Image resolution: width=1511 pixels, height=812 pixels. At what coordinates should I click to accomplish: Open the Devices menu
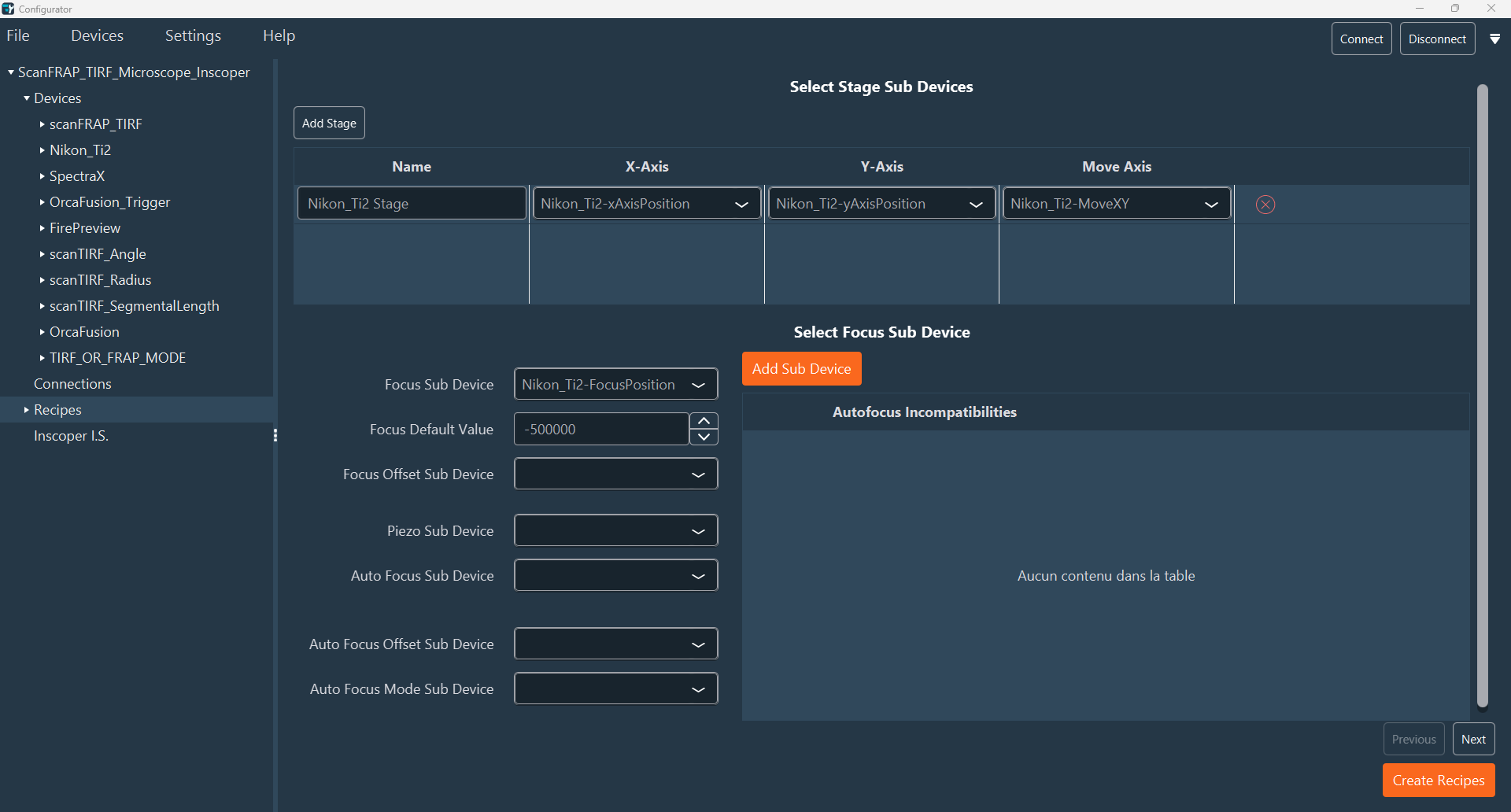tap(97, 36)
